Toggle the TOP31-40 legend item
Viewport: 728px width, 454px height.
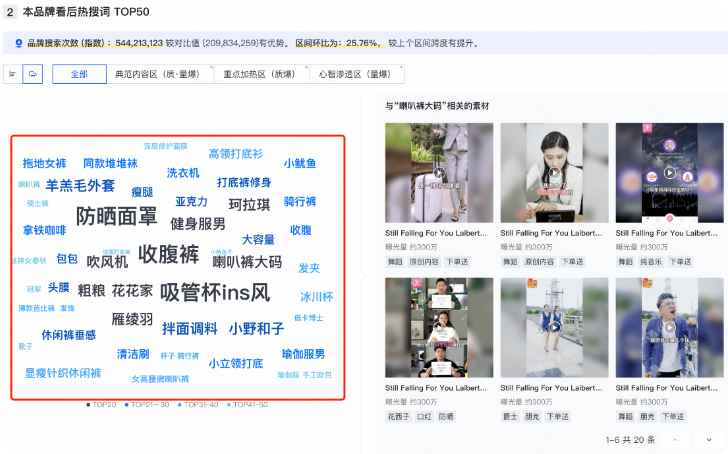coord(198,405)
